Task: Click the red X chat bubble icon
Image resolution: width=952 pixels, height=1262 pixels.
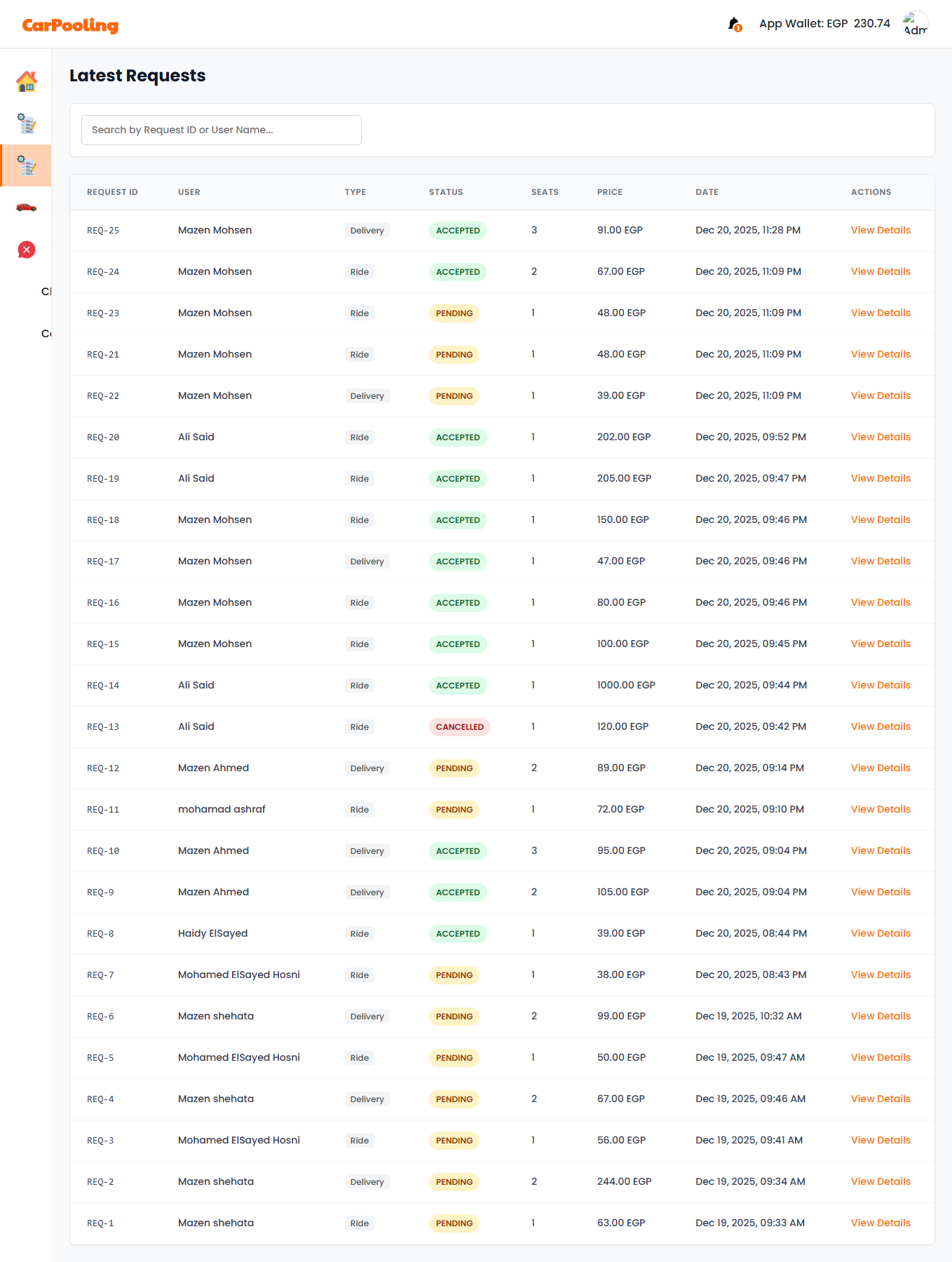Action: [26, 250]
